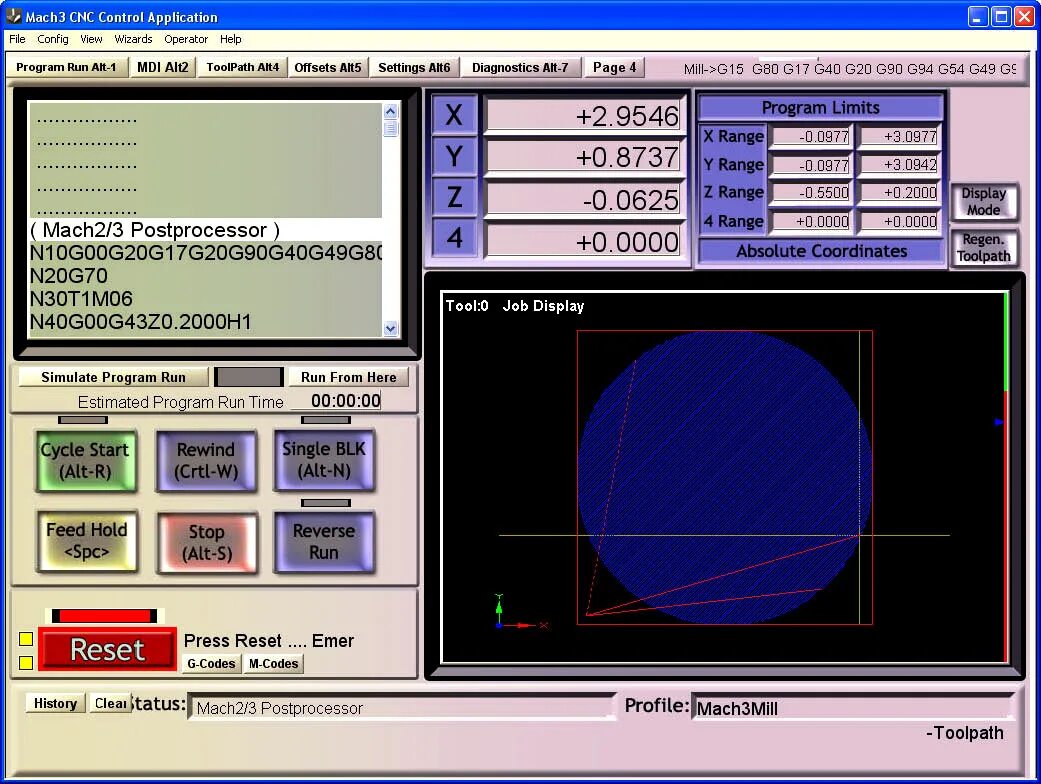Click the circular toolpath Job Display
The height and width of the screenshot is (784, 1041).
tap(724, 477)
